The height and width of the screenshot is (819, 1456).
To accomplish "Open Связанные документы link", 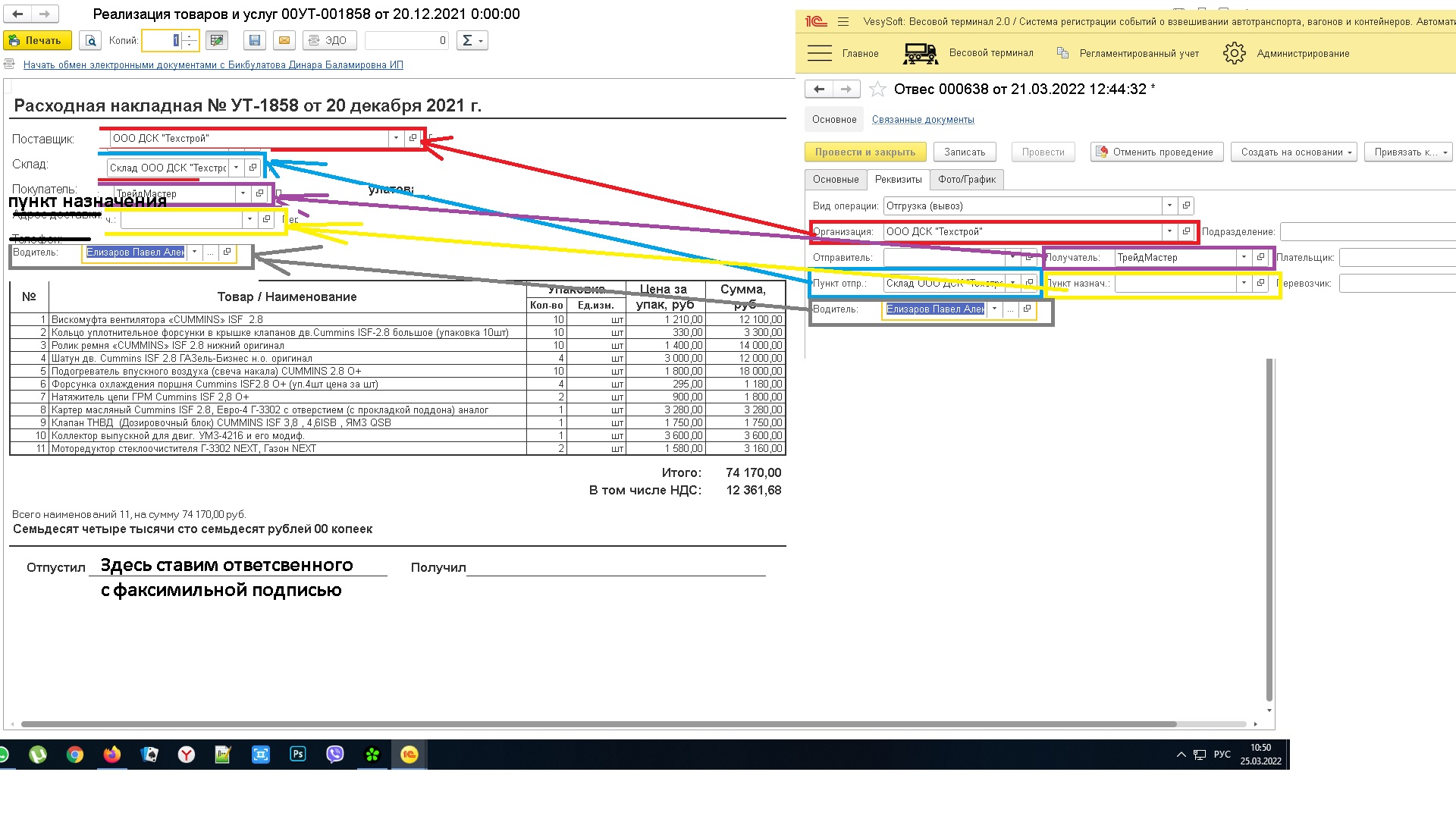I will tap(923, 120).
